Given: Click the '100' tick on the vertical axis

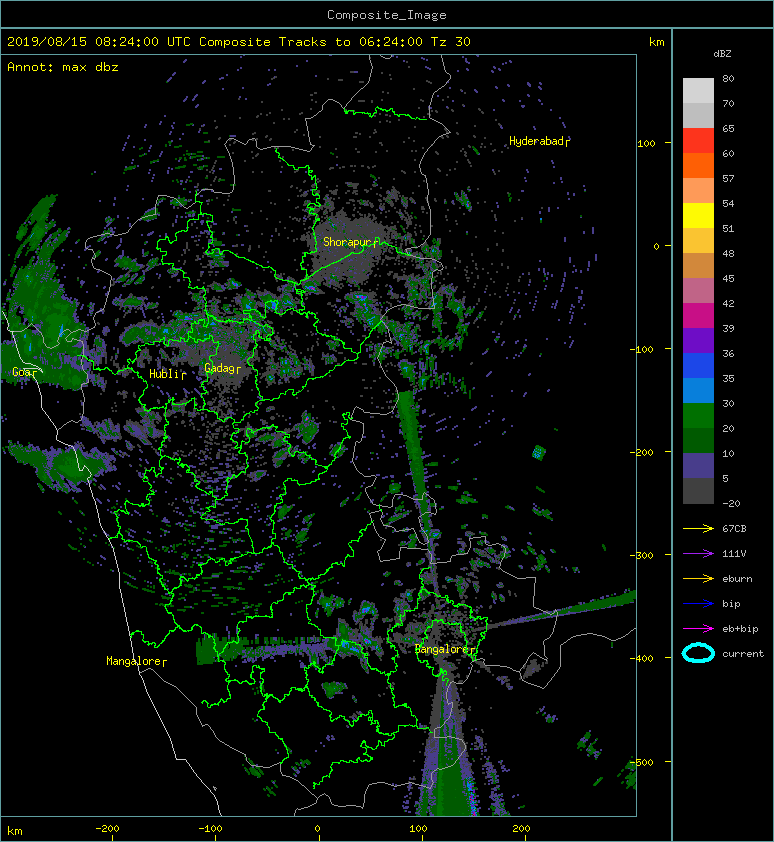Looking at the screenshot, I should tap(647, 143).
